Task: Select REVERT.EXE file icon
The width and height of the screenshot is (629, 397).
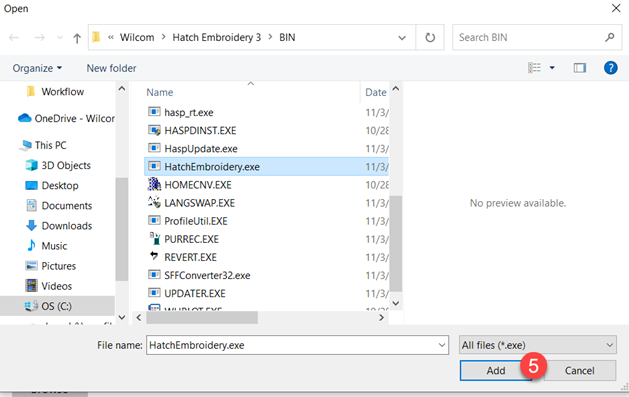Action: coord(154,255)
